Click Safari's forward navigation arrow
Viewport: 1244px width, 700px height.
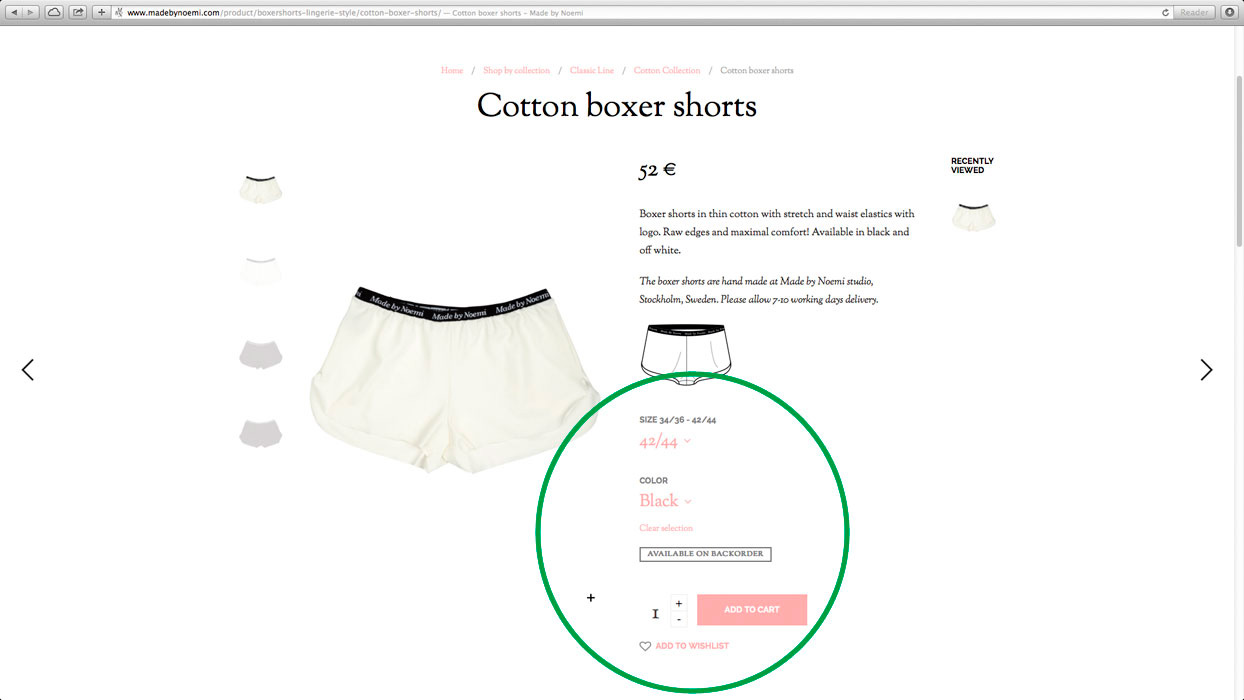pos(31,12)
